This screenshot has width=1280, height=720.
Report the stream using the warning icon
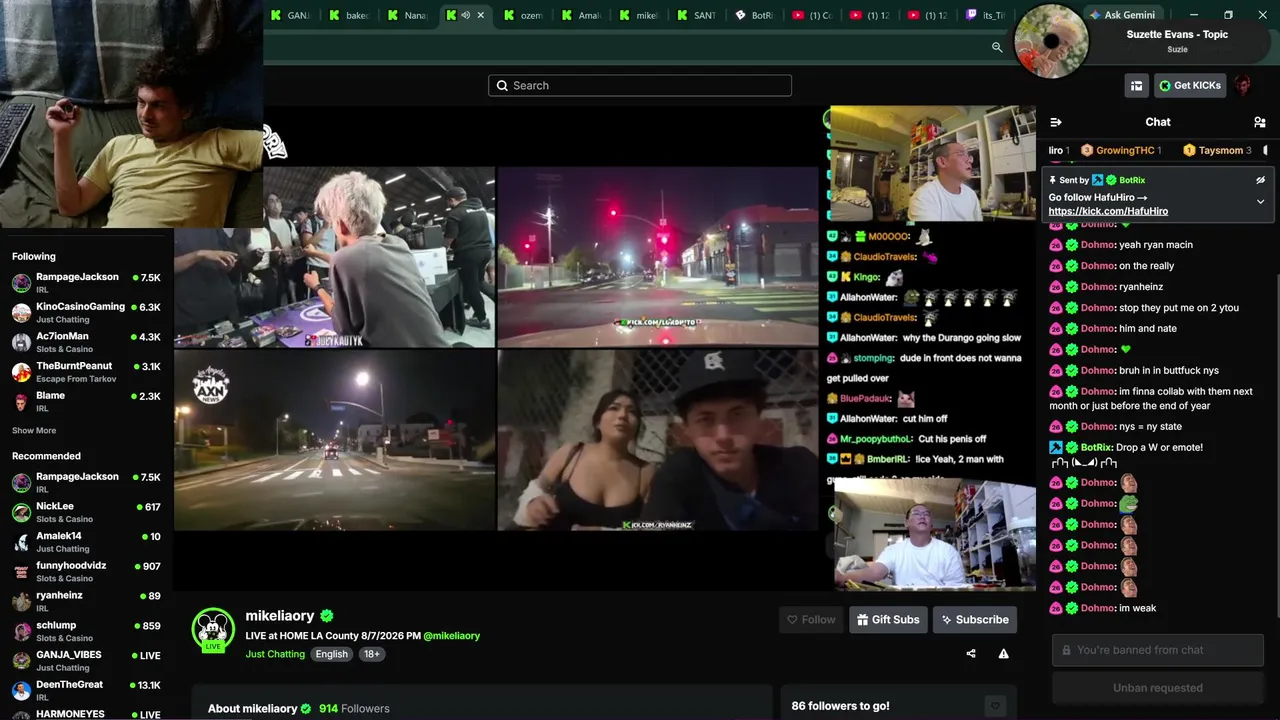[1003, 654]
